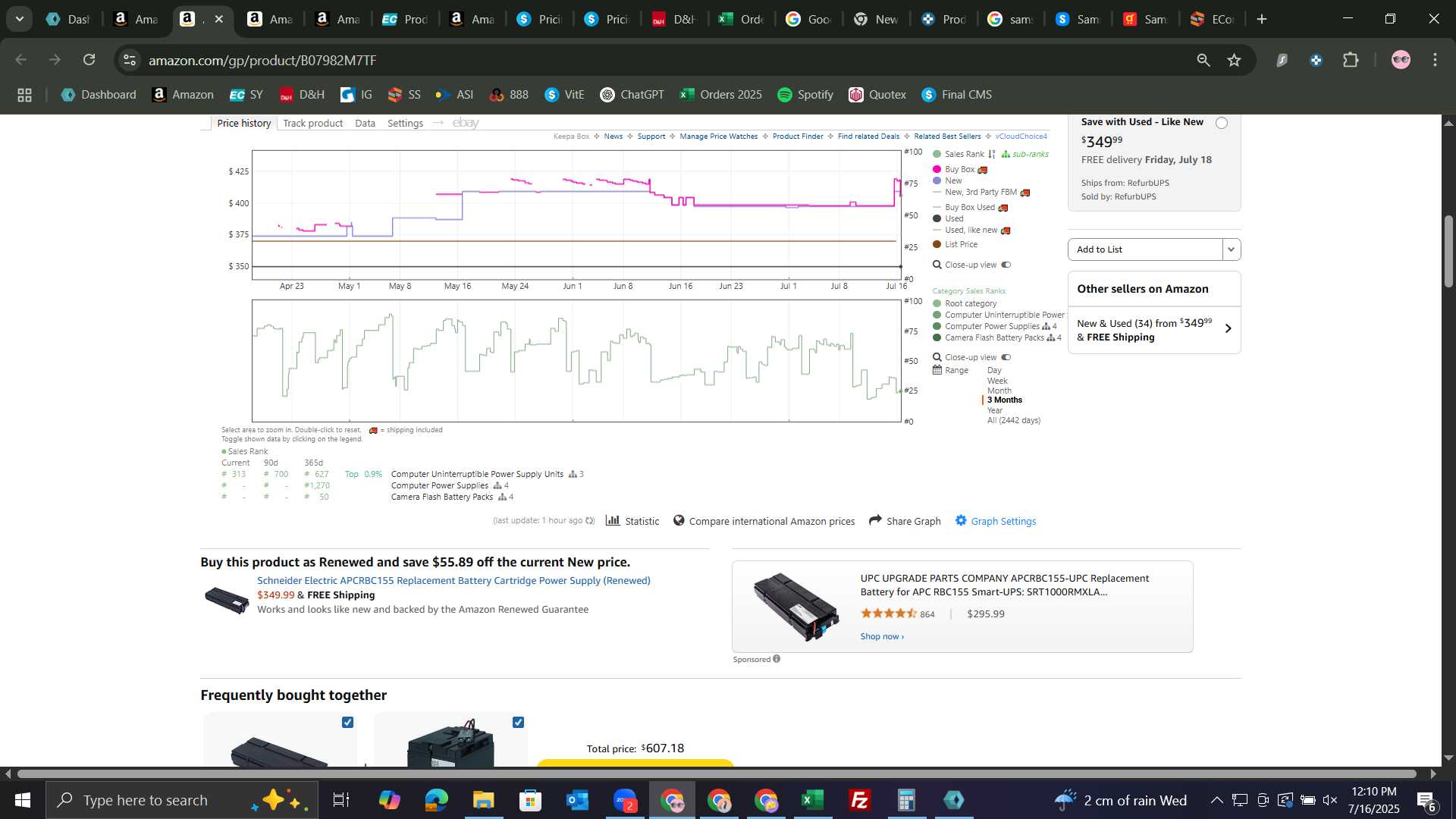Switch to the Keepa Data tab

365,123
